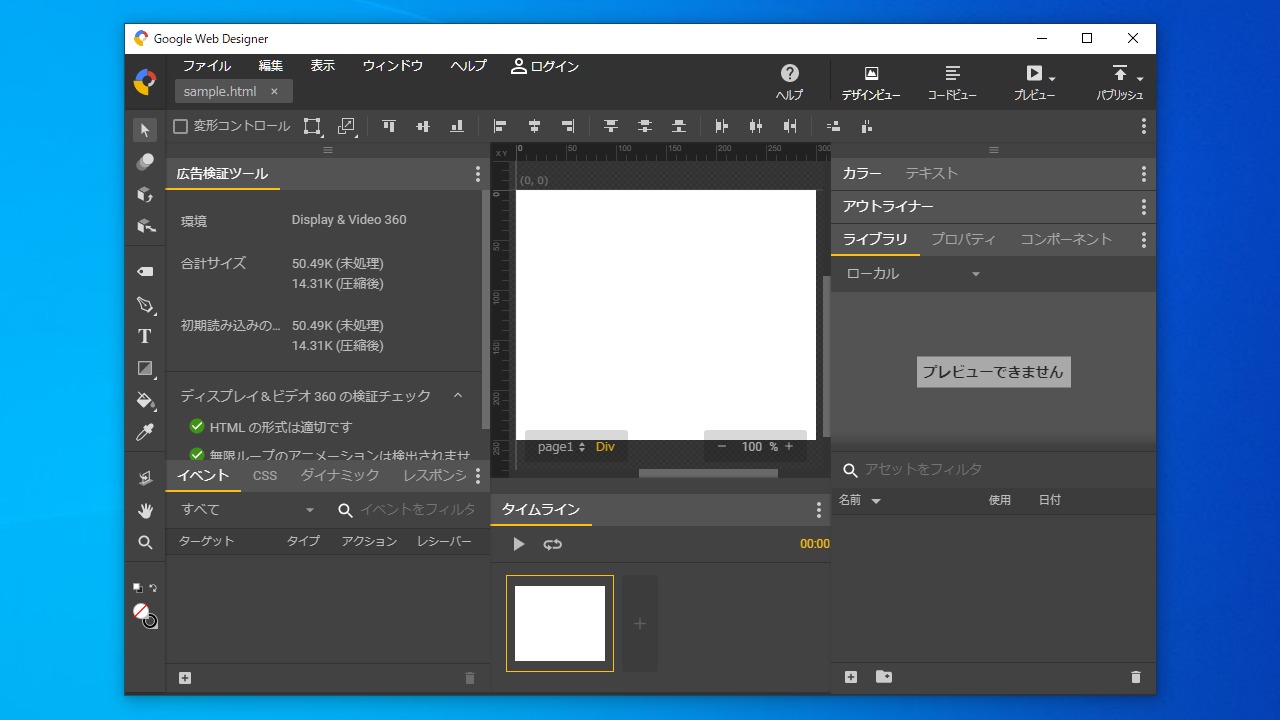Open the ウィンドウ menu
The image size is (1280, 720).
[392, 66]
